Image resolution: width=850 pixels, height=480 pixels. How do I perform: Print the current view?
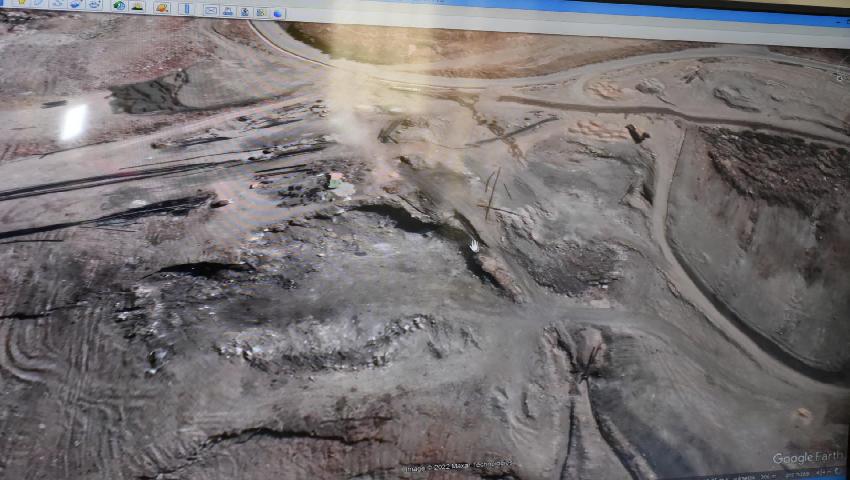(228, 11)
